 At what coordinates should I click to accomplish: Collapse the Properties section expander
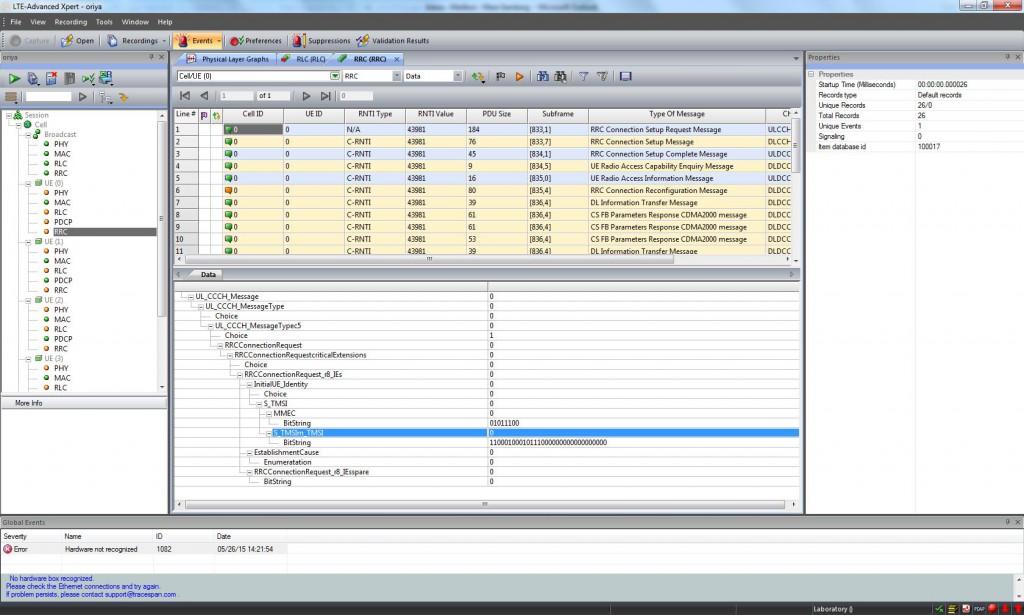(812, 74)
